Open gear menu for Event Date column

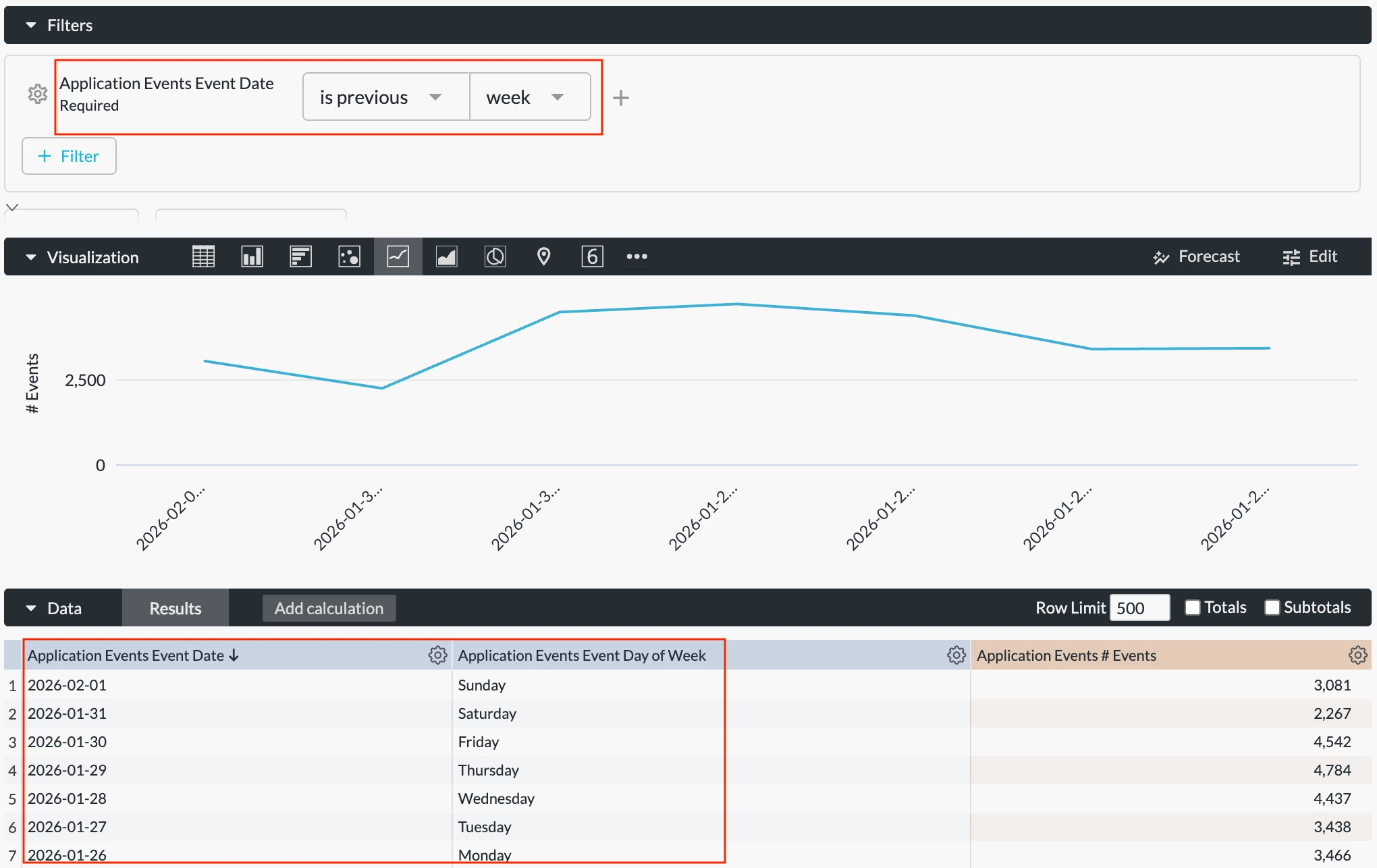[x=437, y=655]
